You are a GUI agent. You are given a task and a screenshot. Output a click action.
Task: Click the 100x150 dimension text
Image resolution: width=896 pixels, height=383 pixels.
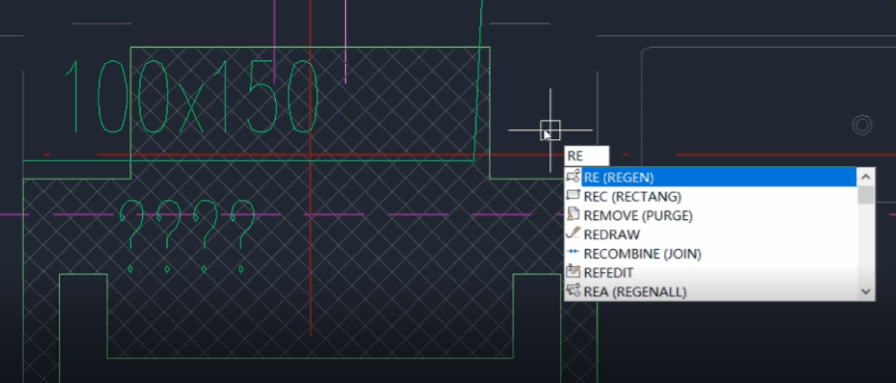click(x=190, y=96)
